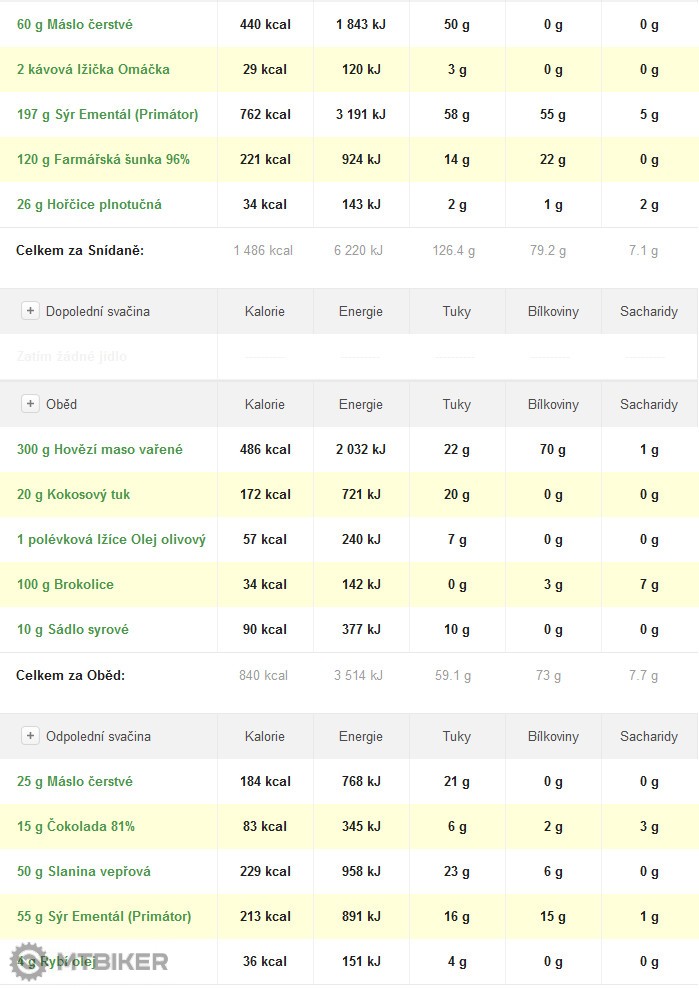Select the 25 g Máslo čerstvé snack item

pos(75,781)
